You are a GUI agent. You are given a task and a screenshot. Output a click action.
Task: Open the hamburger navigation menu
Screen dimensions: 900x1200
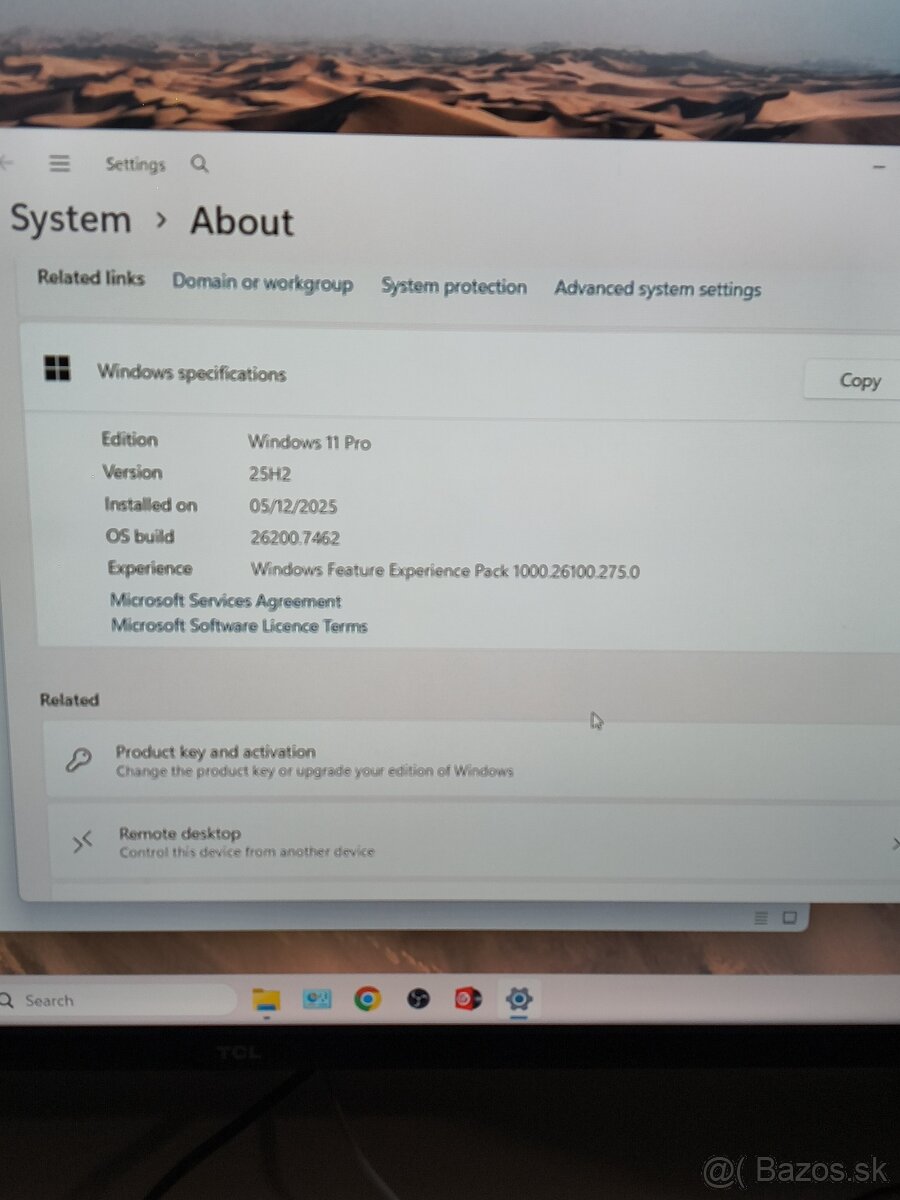click(60, 164)
